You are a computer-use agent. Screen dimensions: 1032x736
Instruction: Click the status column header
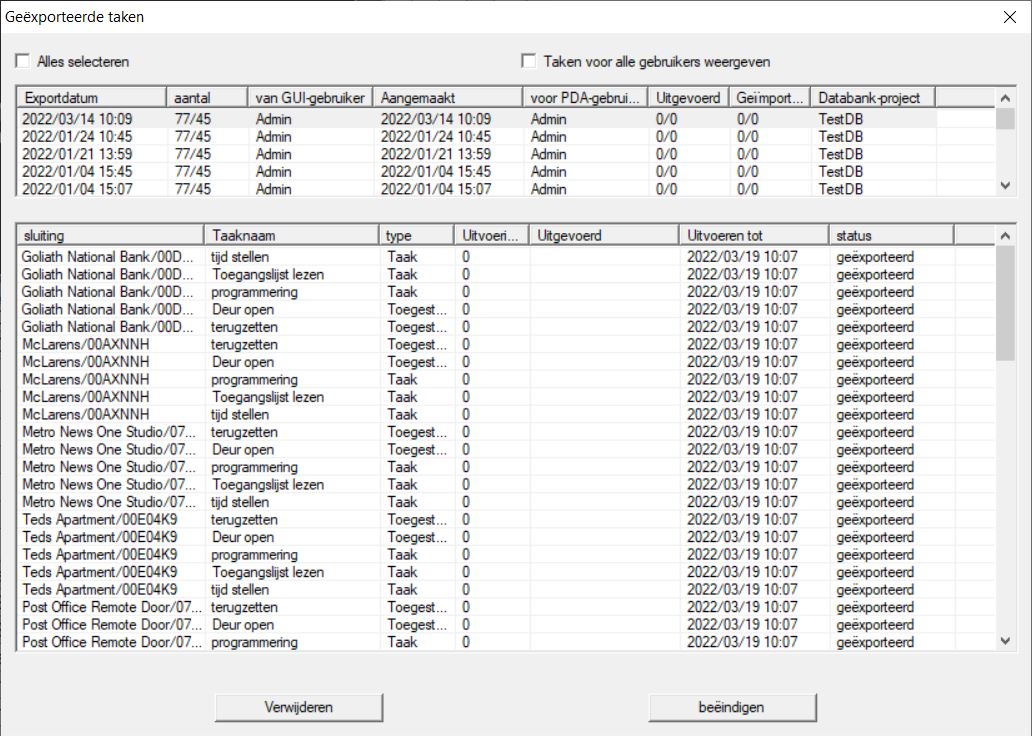pyautogui.click(x=891, y=235)
